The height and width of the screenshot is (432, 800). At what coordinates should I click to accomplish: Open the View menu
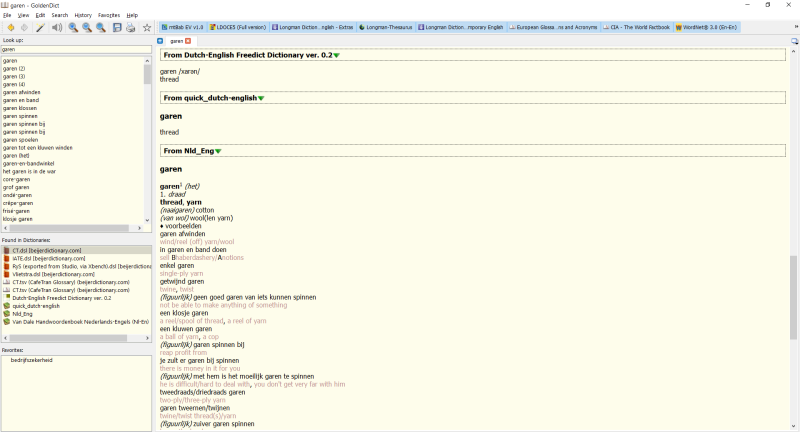pos(23,15)
